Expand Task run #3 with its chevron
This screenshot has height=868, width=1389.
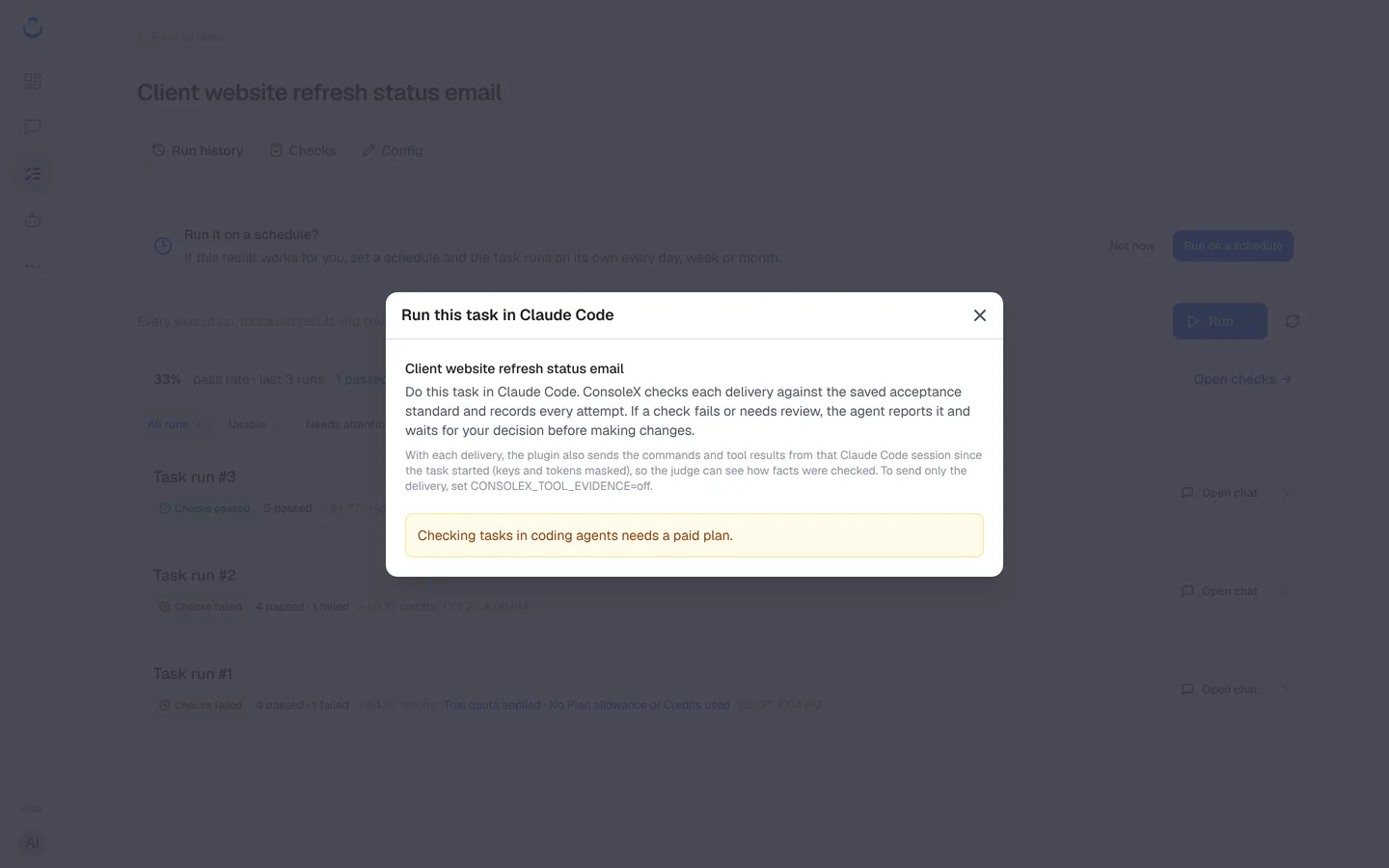pyautogui.click(x=1284, y=493)
